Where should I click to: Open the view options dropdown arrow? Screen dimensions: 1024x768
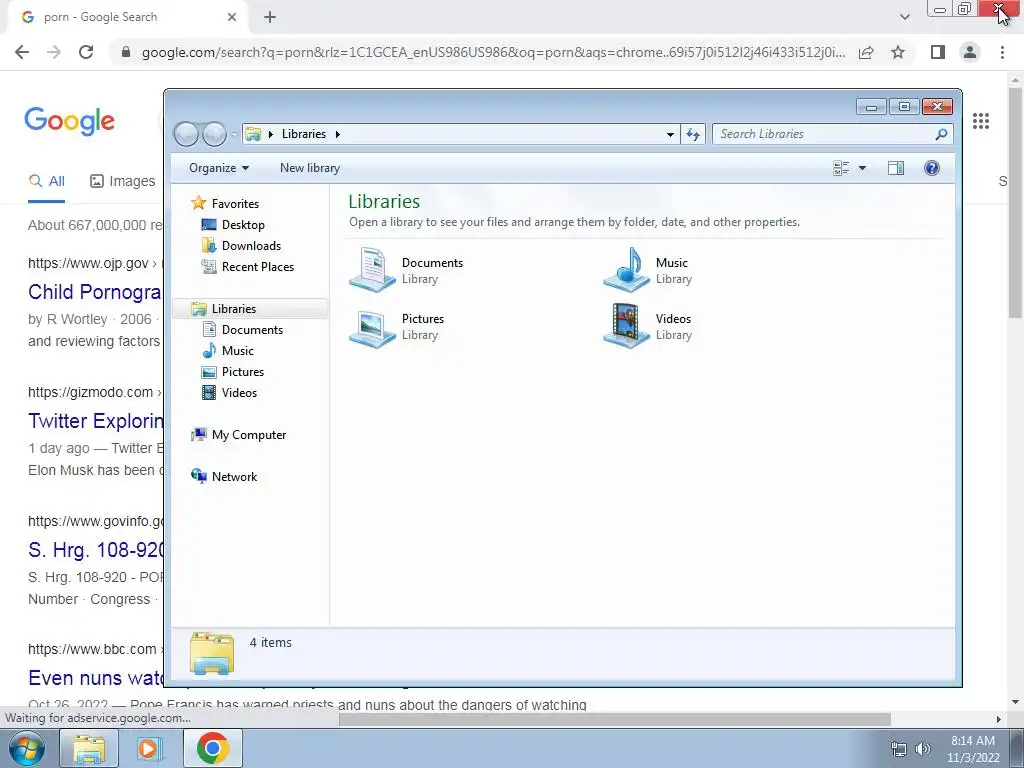click(x=862, y=168)
